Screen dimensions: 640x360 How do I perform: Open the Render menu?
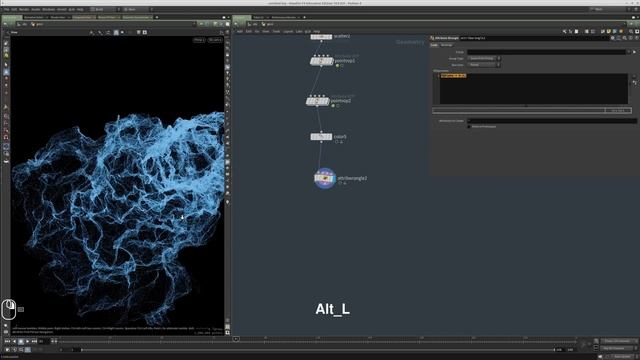tap(24, 9)
